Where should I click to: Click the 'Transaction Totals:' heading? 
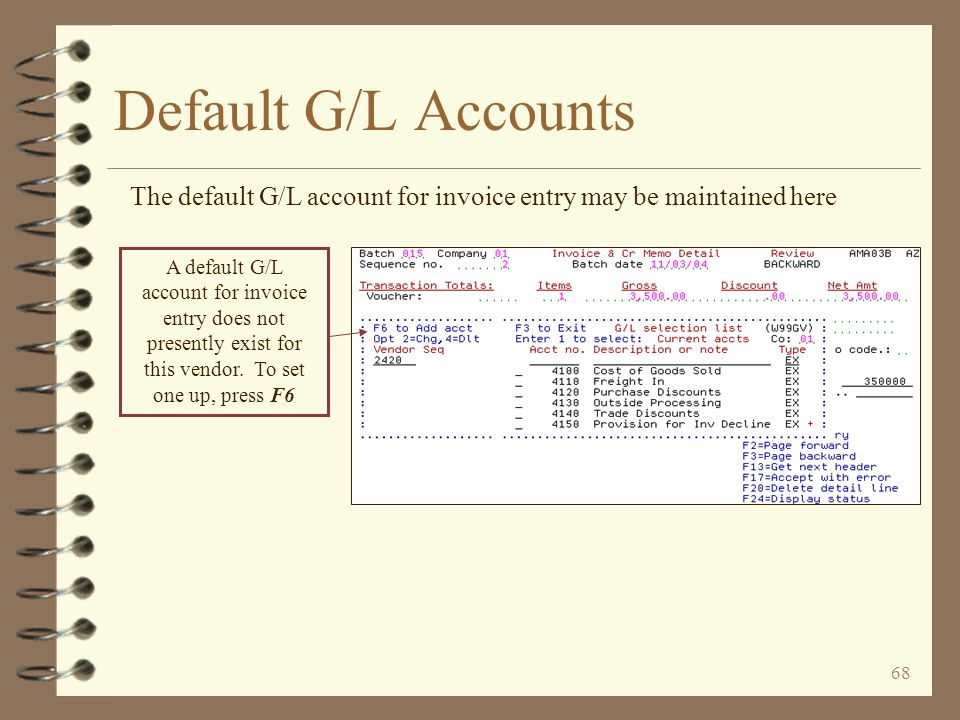click(x=426, y=286)
